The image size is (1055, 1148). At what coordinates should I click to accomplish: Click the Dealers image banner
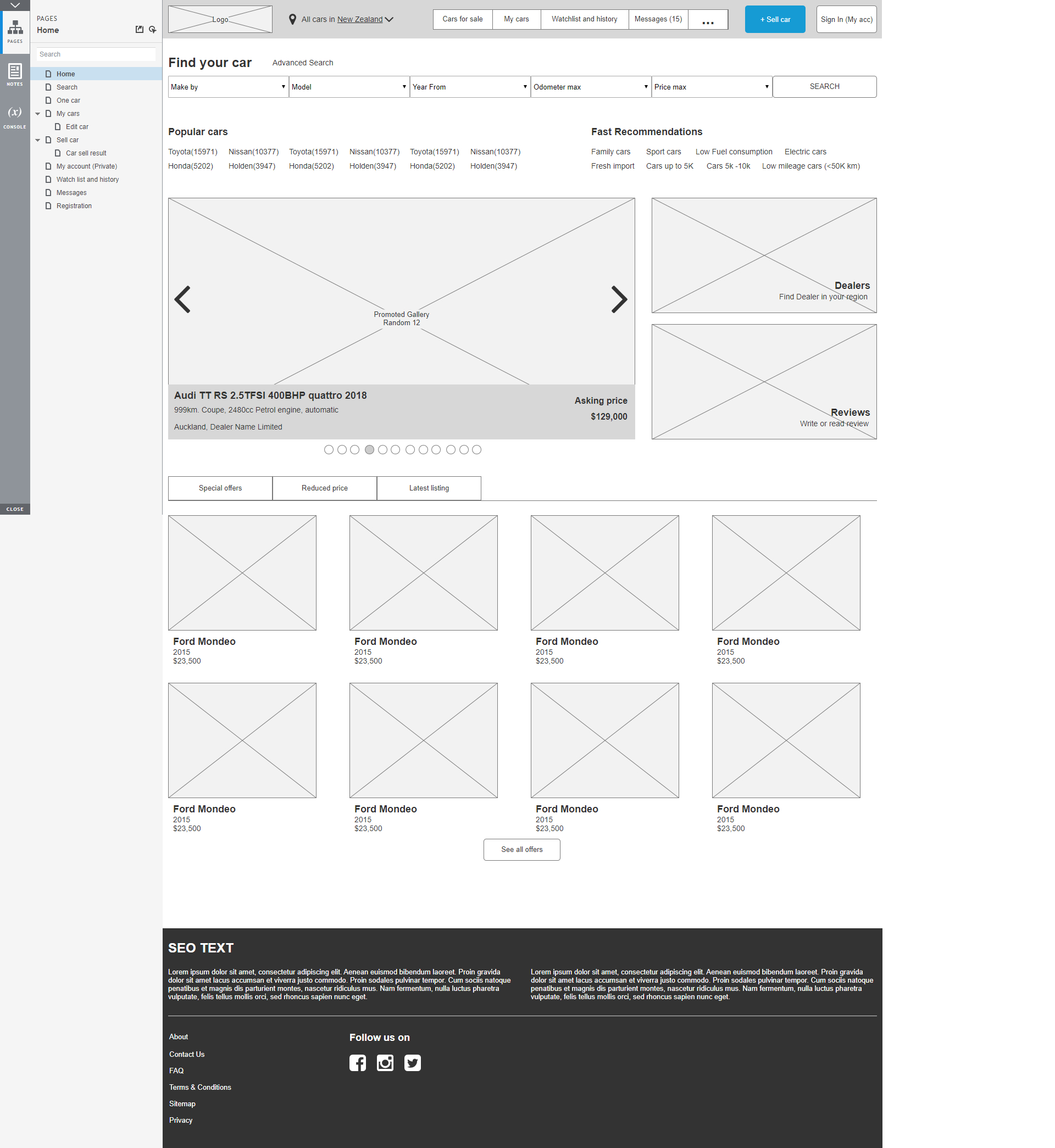tap(763, 255)
